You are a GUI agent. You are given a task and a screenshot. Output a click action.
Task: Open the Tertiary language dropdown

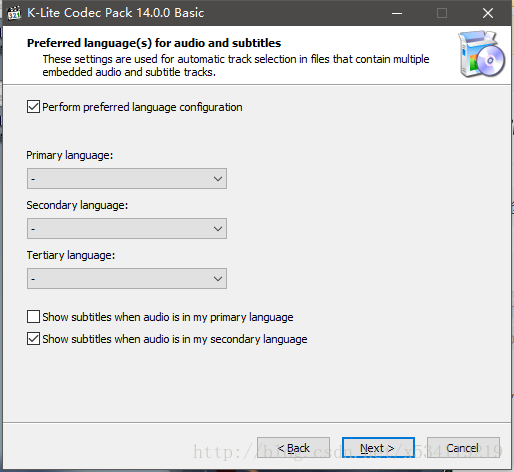(127, 279)
